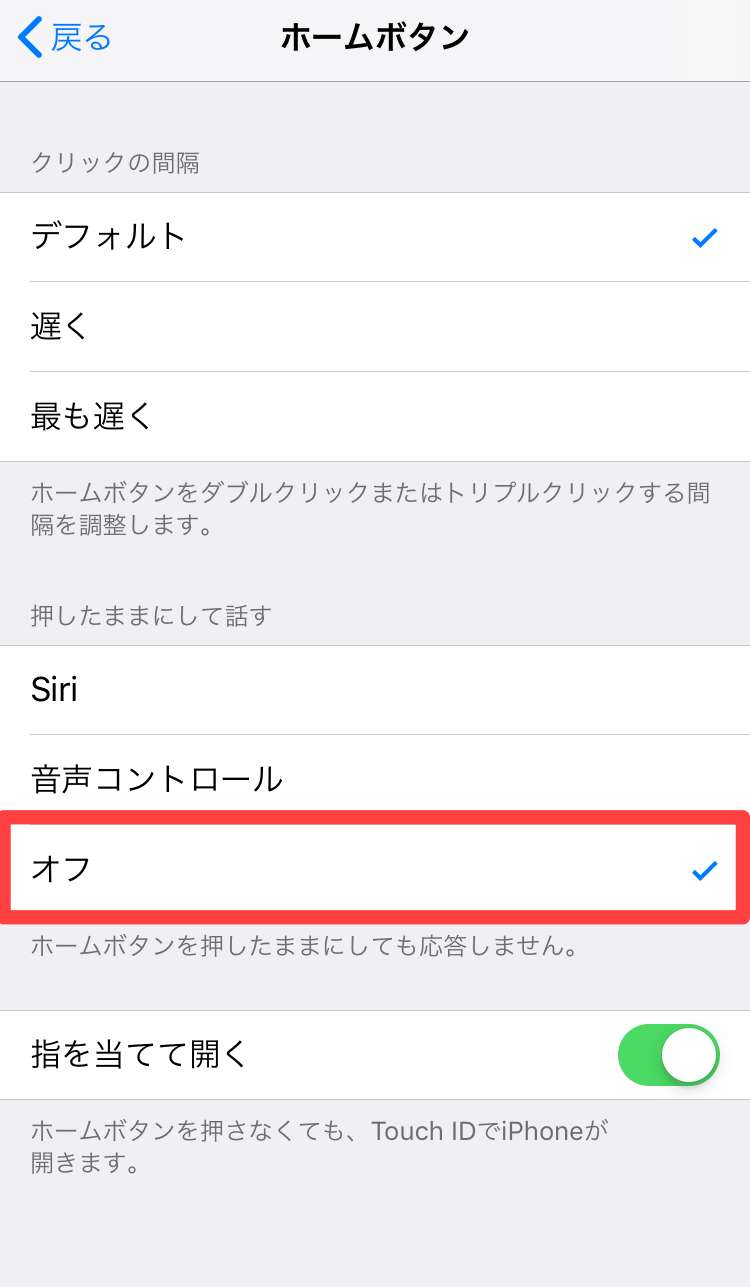Image resolution: width=750 pixels, height=1287 pixels.
Task: Choose the 最も遅く click interval option
Action: (92, 416)
